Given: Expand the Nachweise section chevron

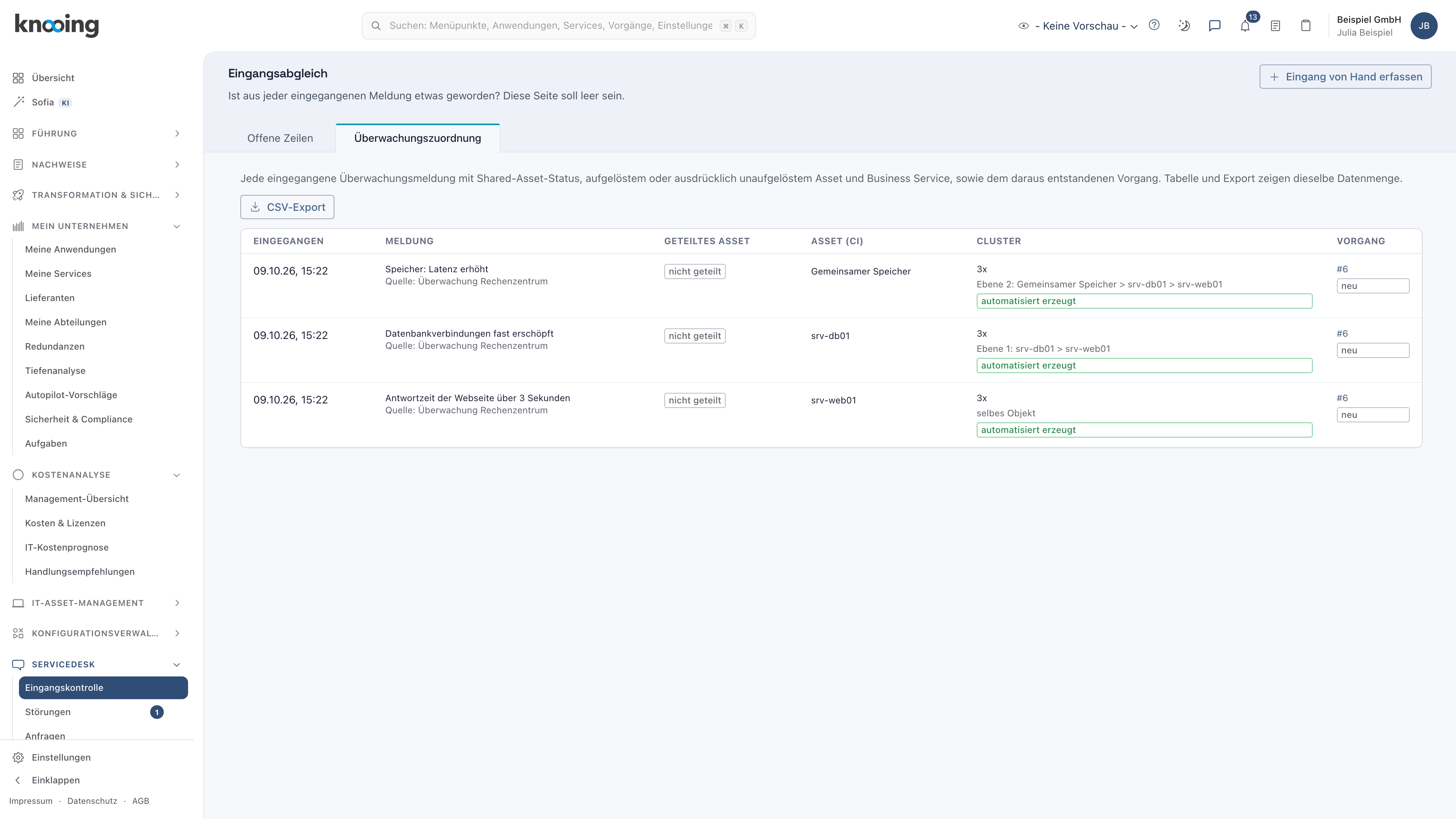Looking at the screenshot, I should (x=177, y=165).
